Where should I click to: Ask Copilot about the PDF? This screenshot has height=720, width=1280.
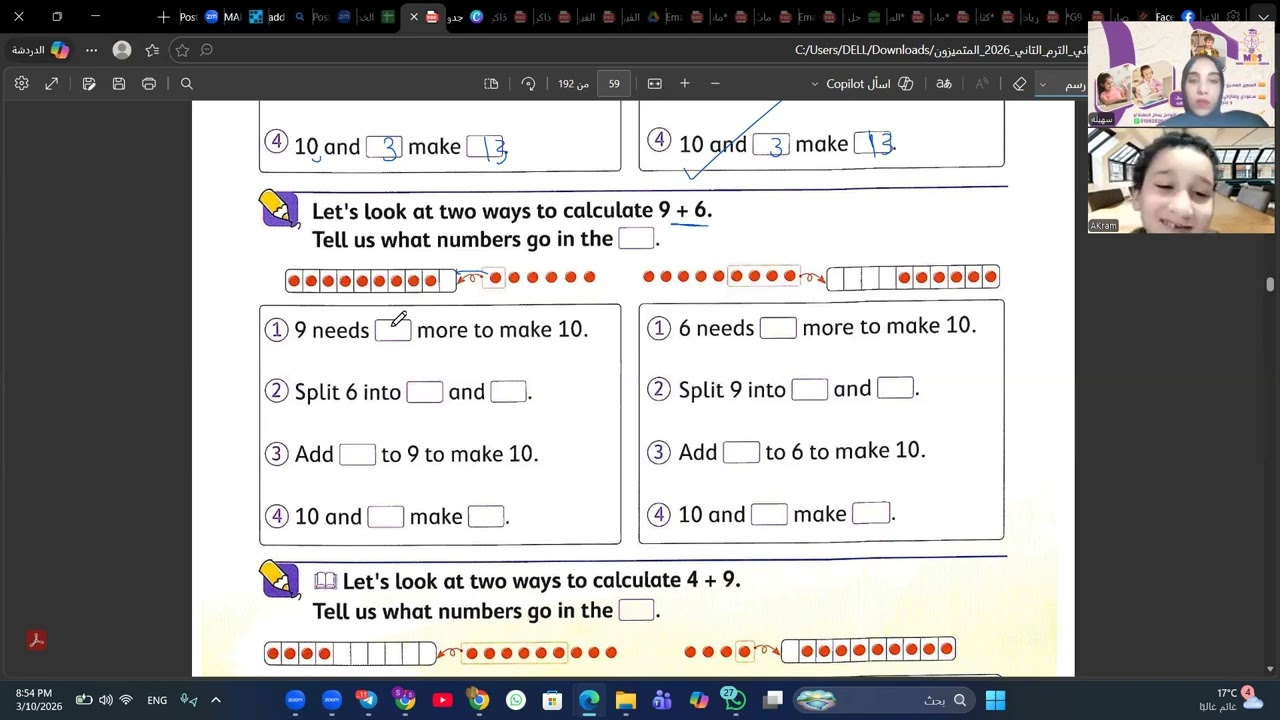pos(869,84)
